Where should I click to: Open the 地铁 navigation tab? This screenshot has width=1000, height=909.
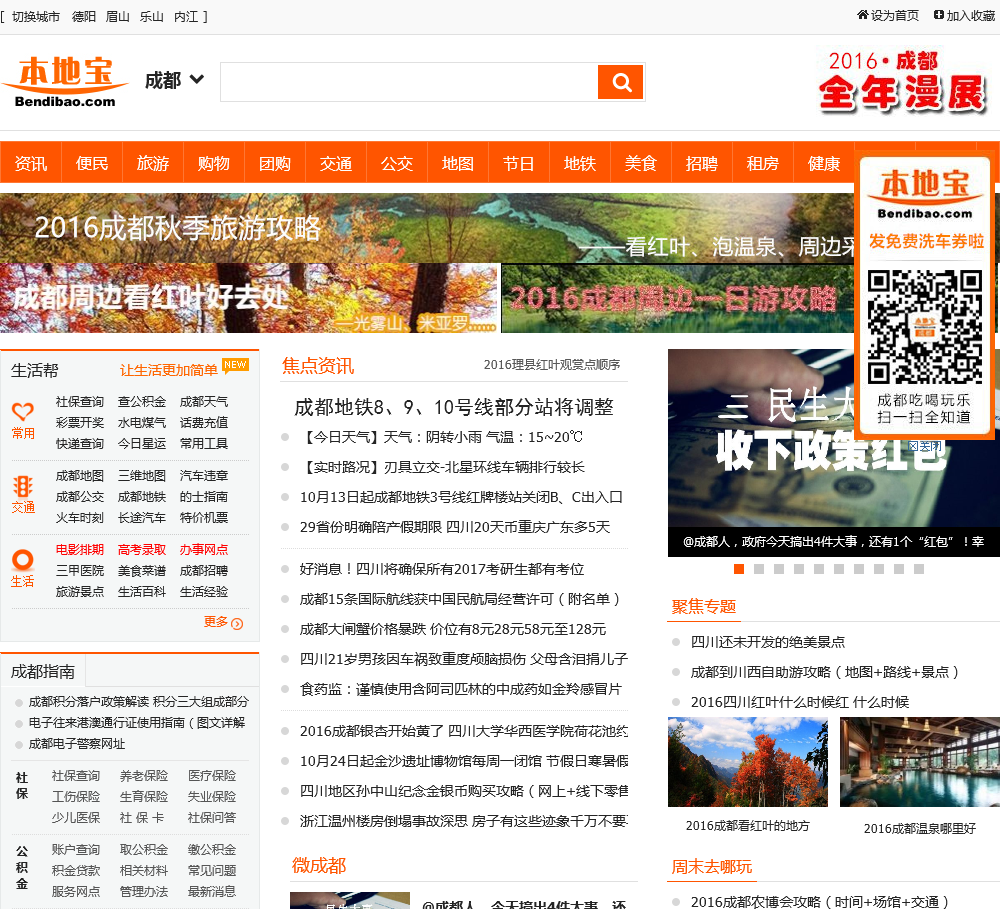tap(580, 163)
